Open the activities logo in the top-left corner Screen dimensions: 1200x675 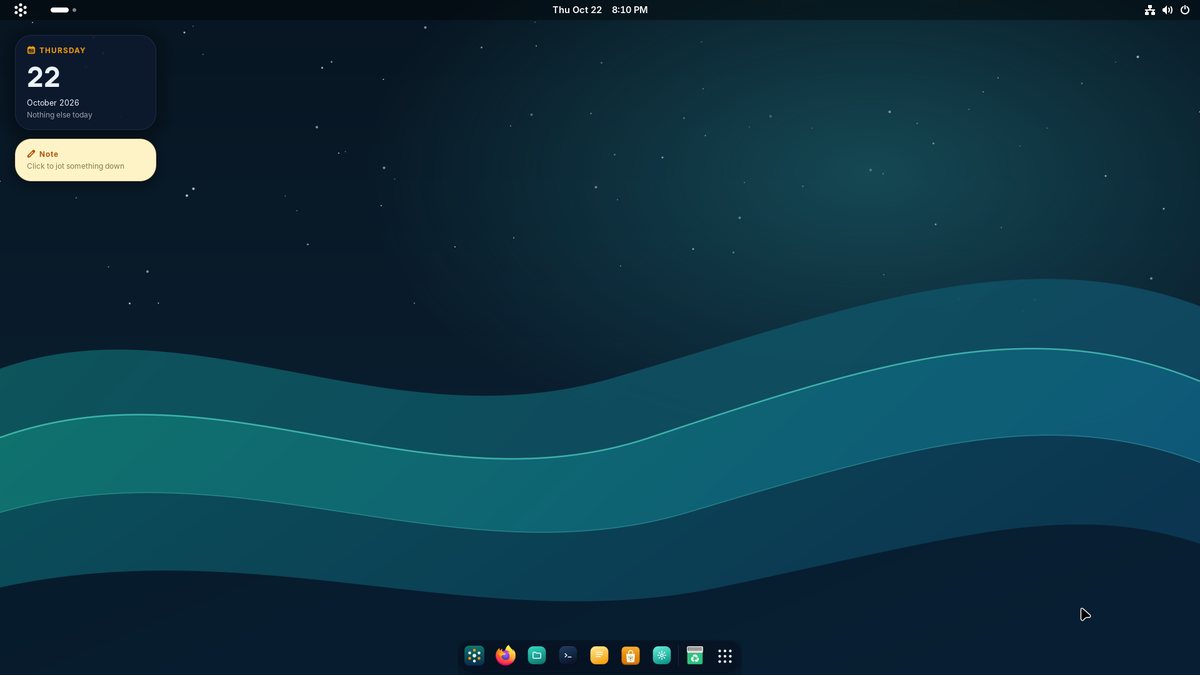20,10
